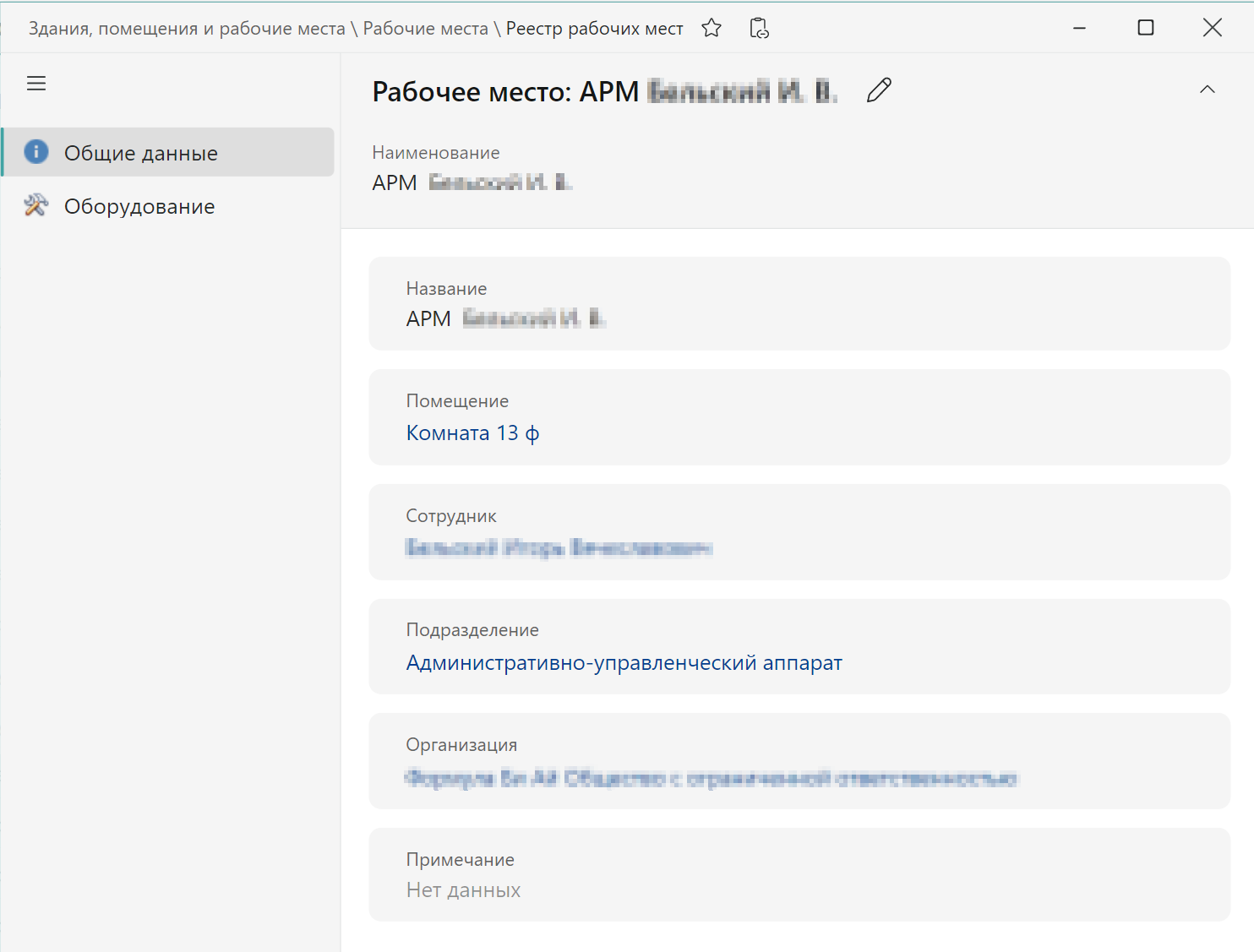This screenshot has width=1254, height=952.
Task: Open the Реестр рабочих мест breadcrumb
Action: pos(594,29)
